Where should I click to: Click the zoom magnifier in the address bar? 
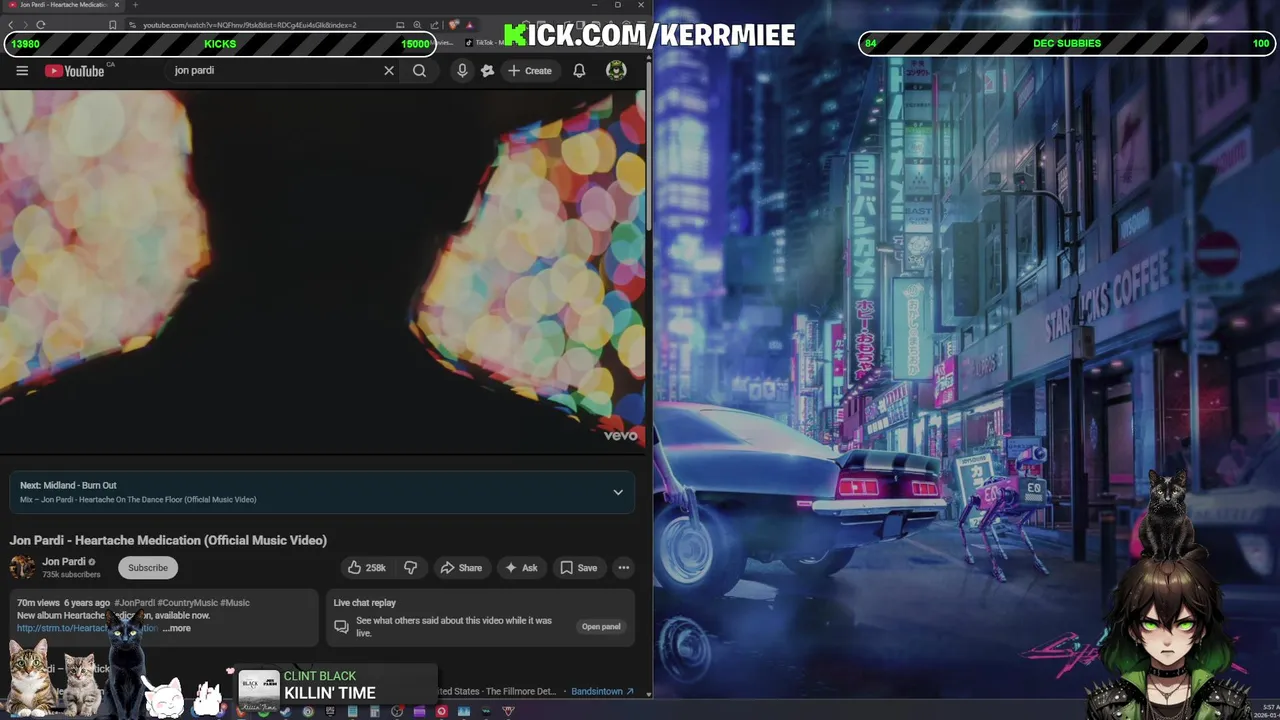pyautogui.click(x=416, y=24)
